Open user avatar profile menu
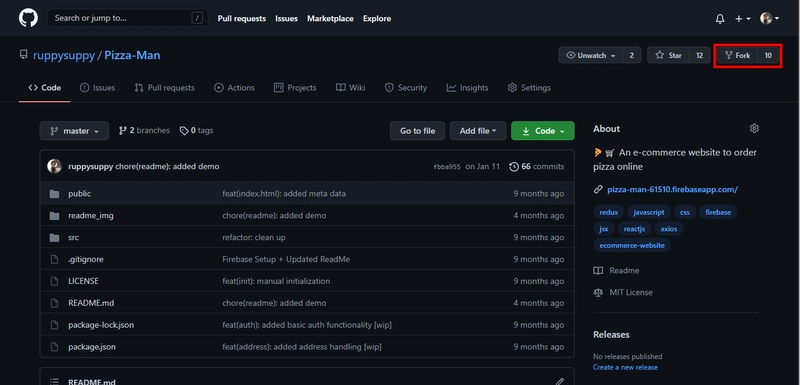The image size is (800, 385). pyautogui.click(x=769, y=19)
